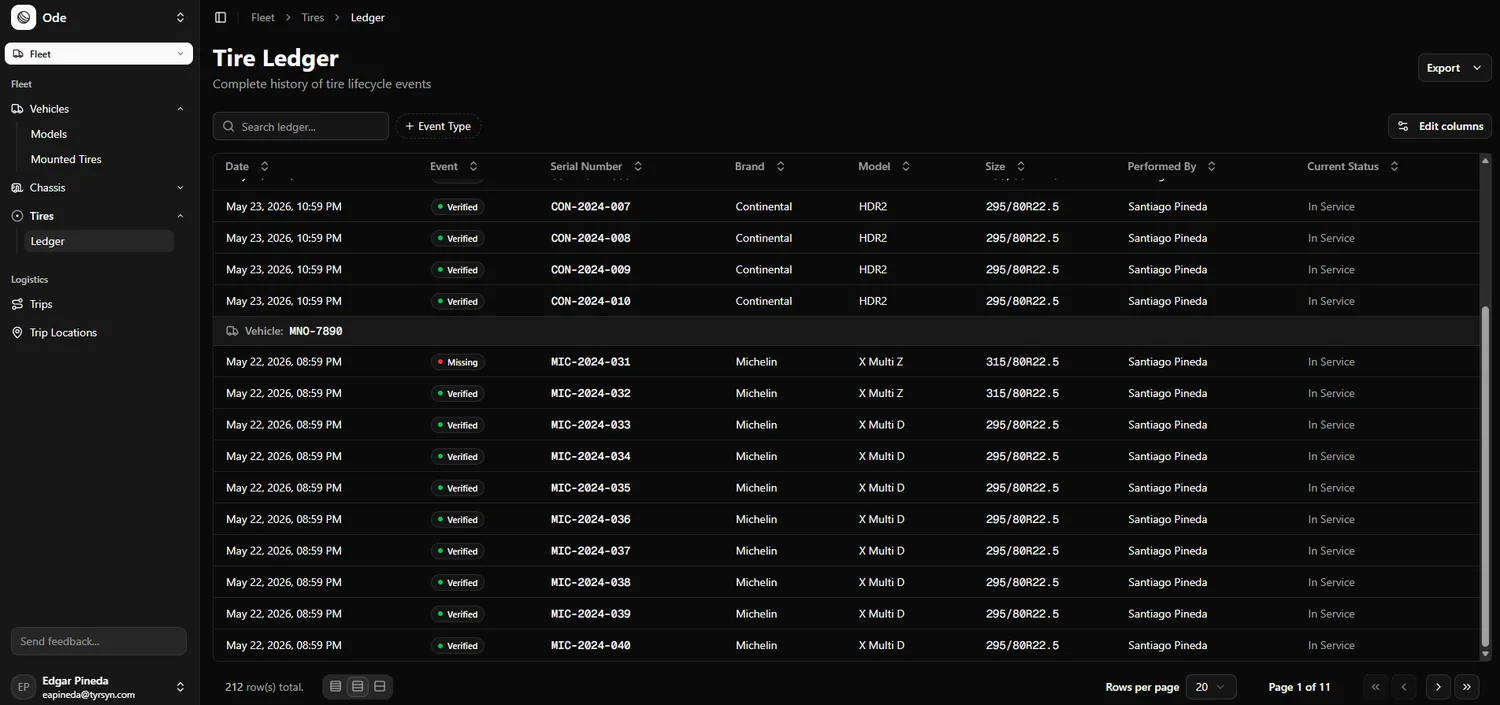Click the 212 row(s) total text
The height and width of the screenshot is (705, 1500).
click(x=265, y=687)
